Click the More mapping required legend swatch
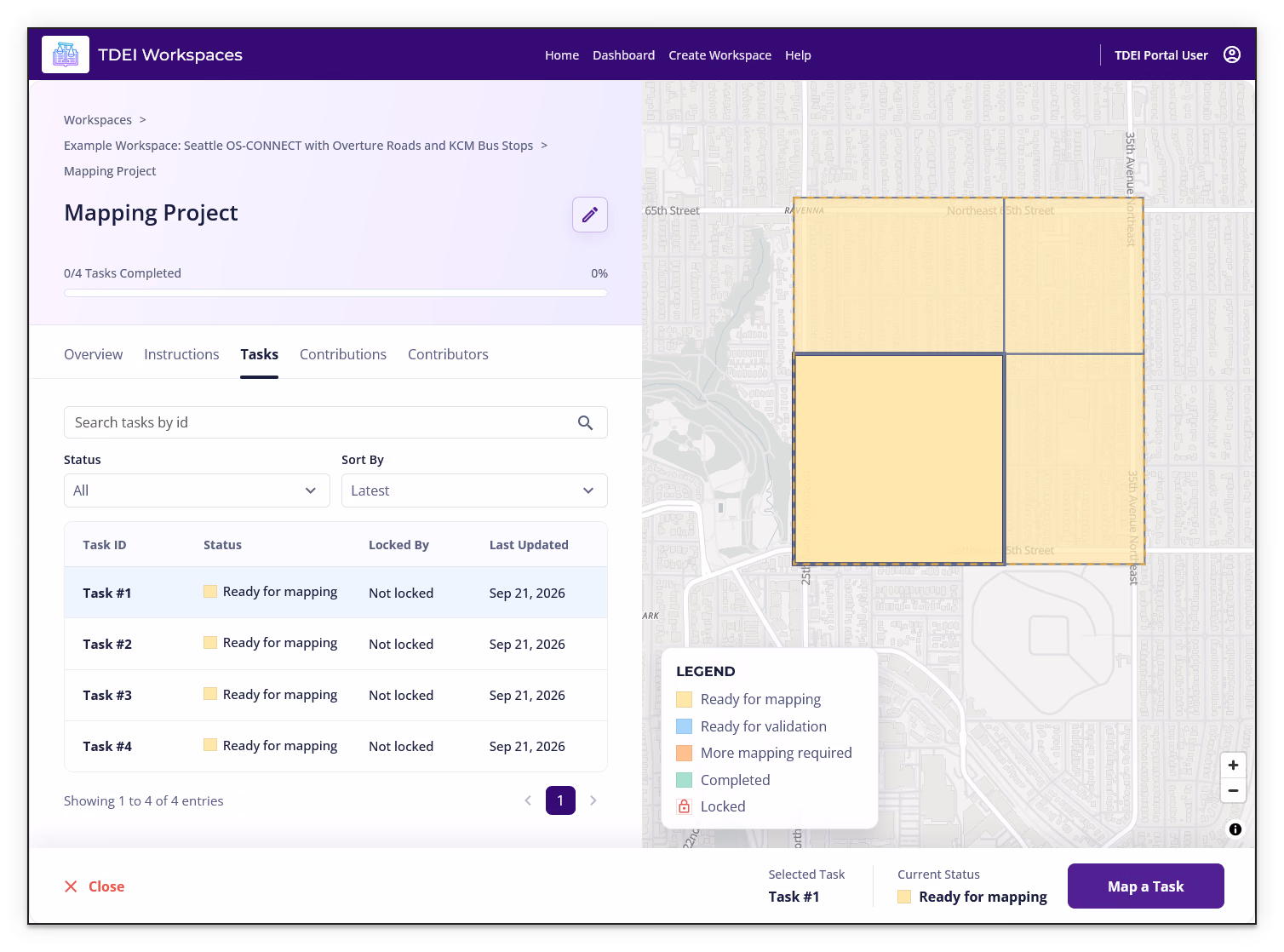Viewport: 1284px width, 952px height. (684, 753)
